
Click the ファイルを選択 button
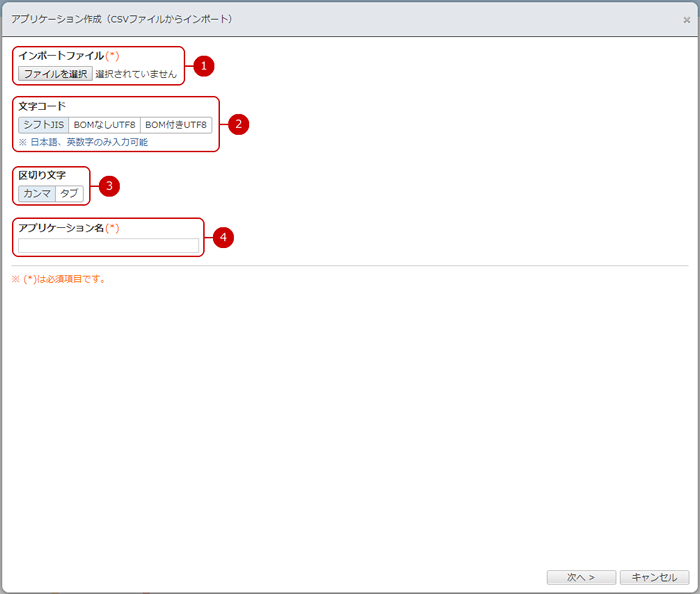tap(56, 74)
